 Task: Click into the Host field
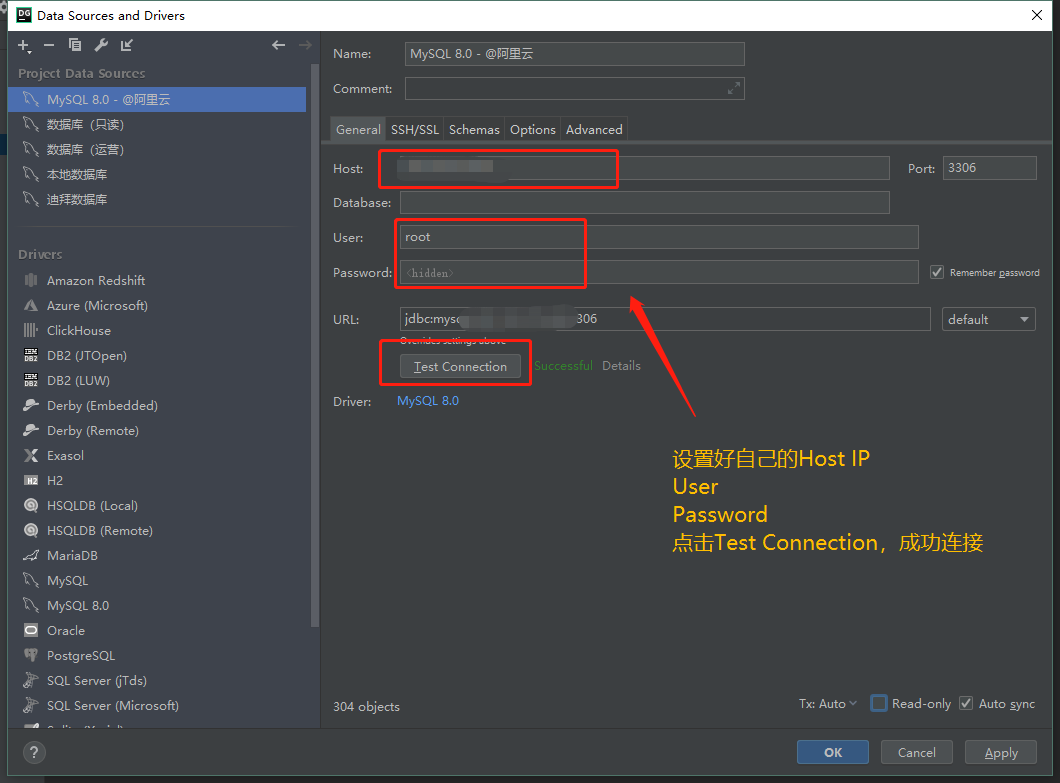(644, 168)
